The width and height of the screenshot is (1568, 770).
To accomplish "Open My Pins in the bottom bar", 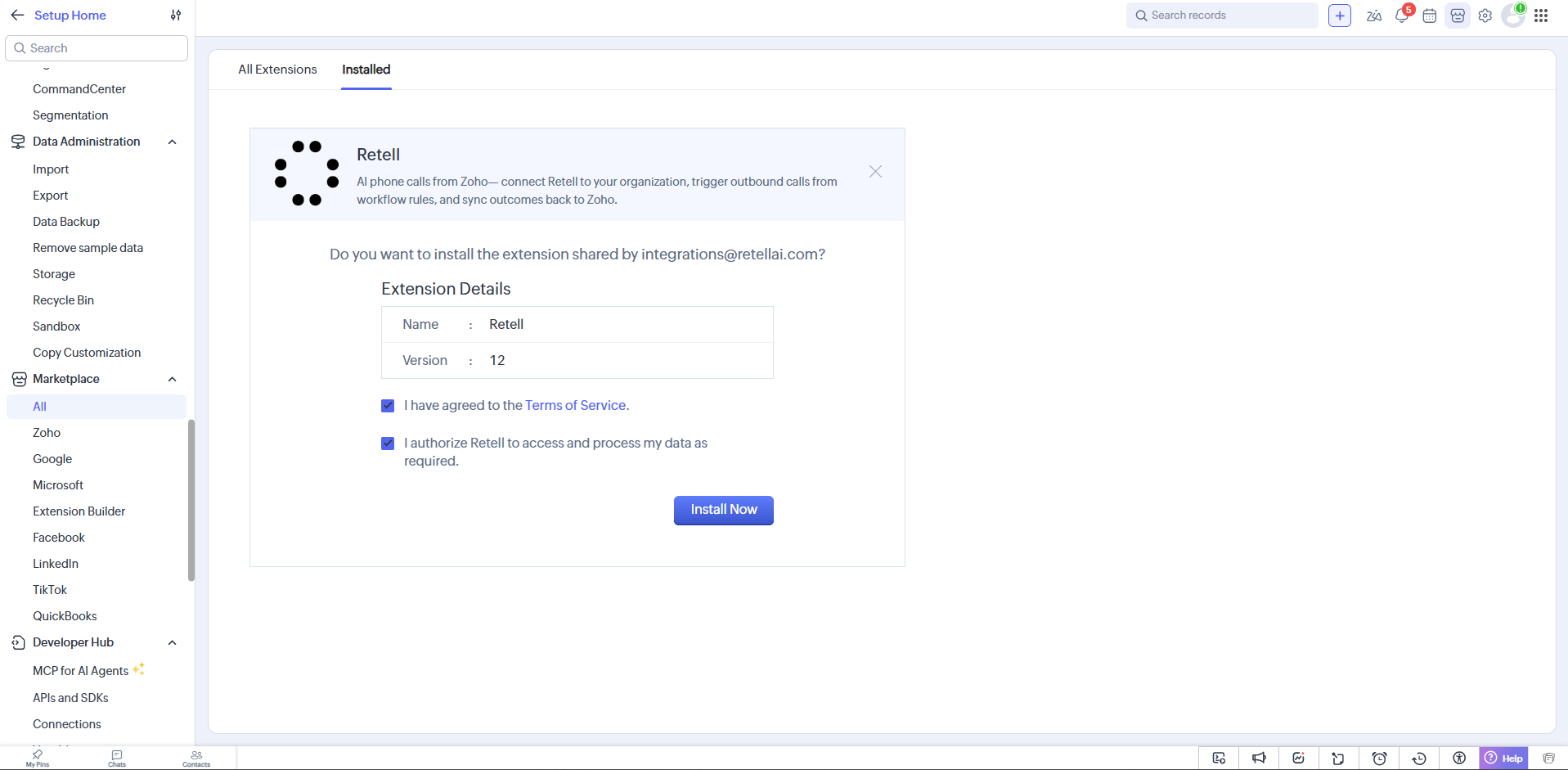I will coord(38,759).
